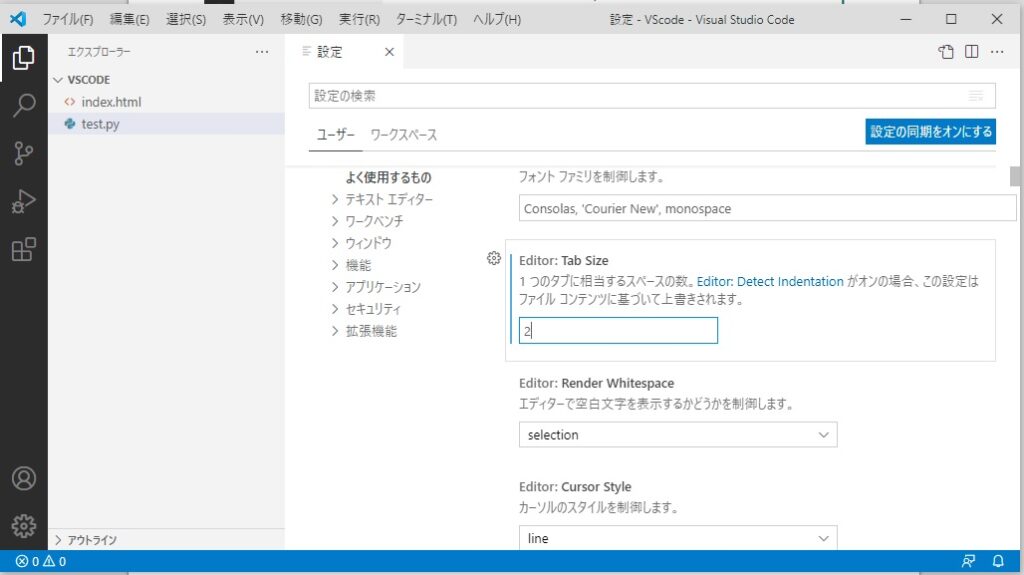Close the 設定 editor tab

click(389, 52)
